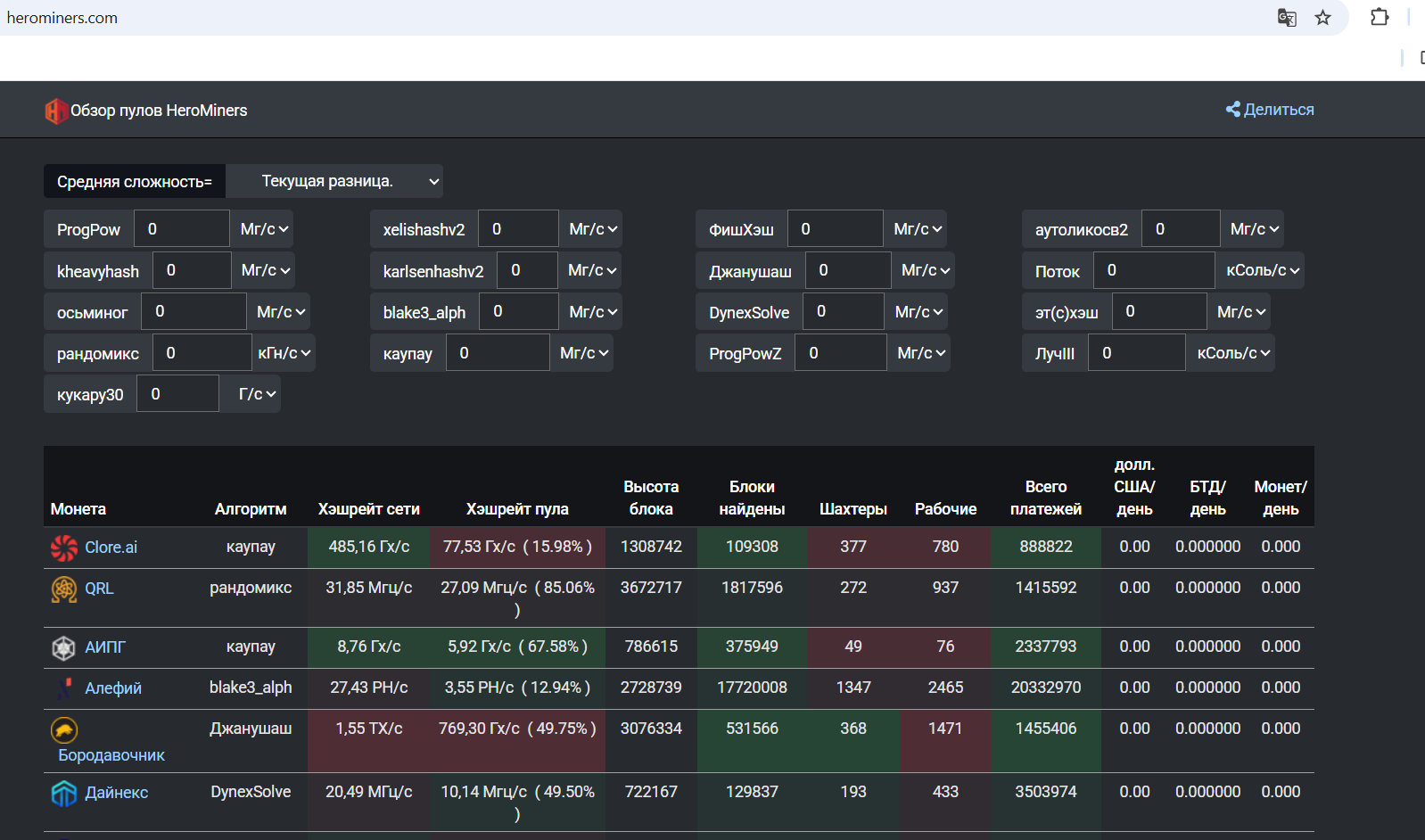Open Джанушаш unit dropdown
1425x840 pixels.
coord(923,270)
